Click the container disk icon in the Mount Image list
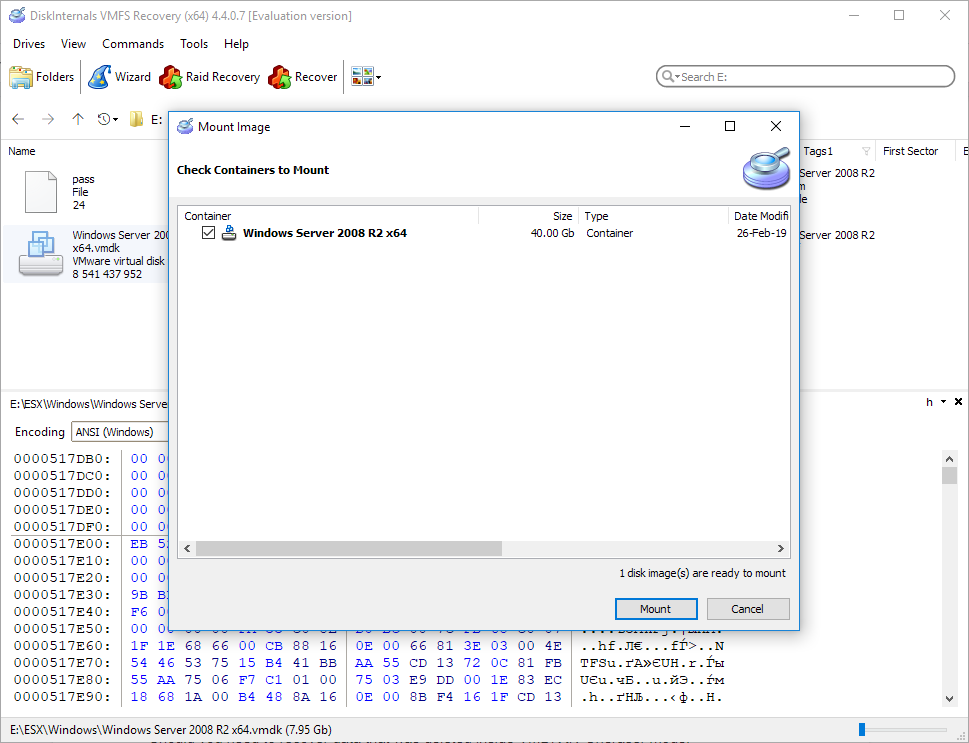Image resolution: width=969 pixels, height=743 pixels. click(x=229, y=233)
